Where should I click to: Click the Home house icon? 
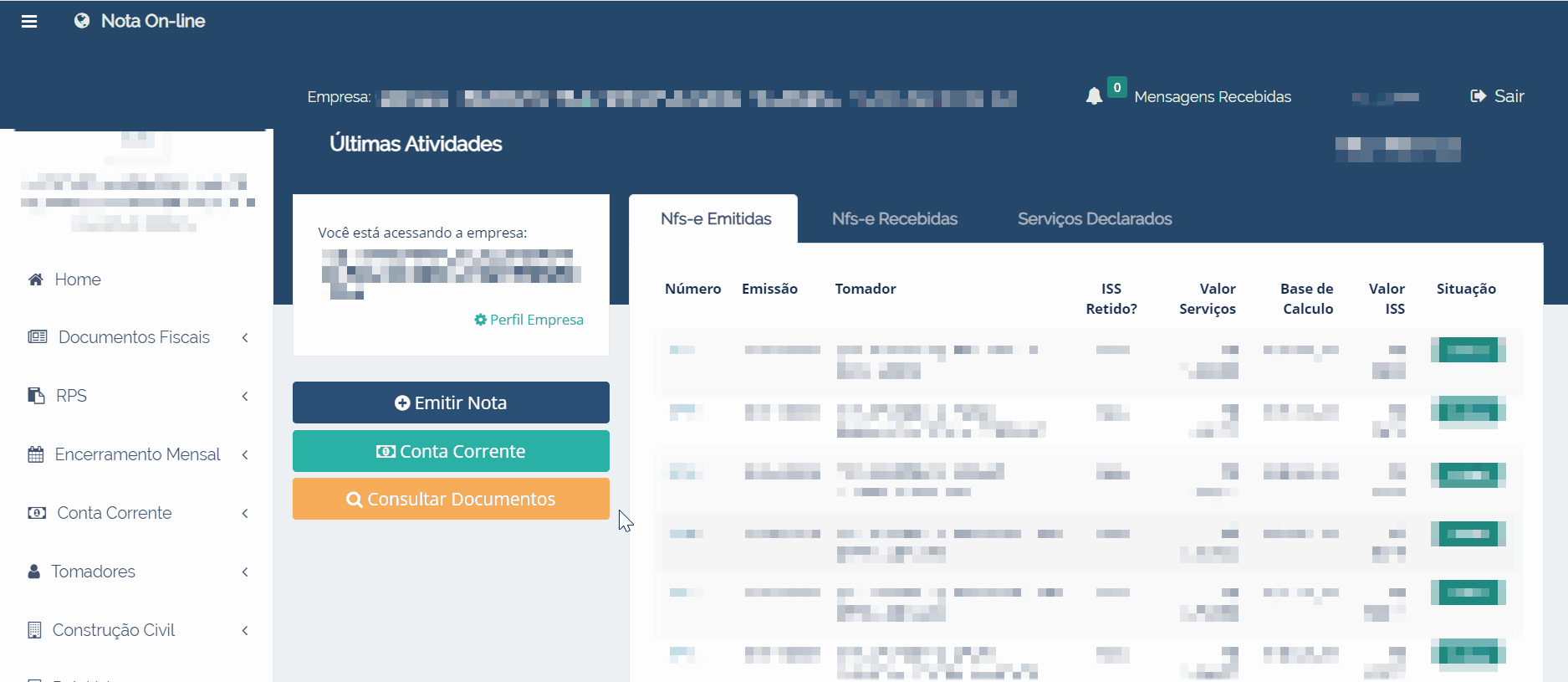click(x=35, y=279)
